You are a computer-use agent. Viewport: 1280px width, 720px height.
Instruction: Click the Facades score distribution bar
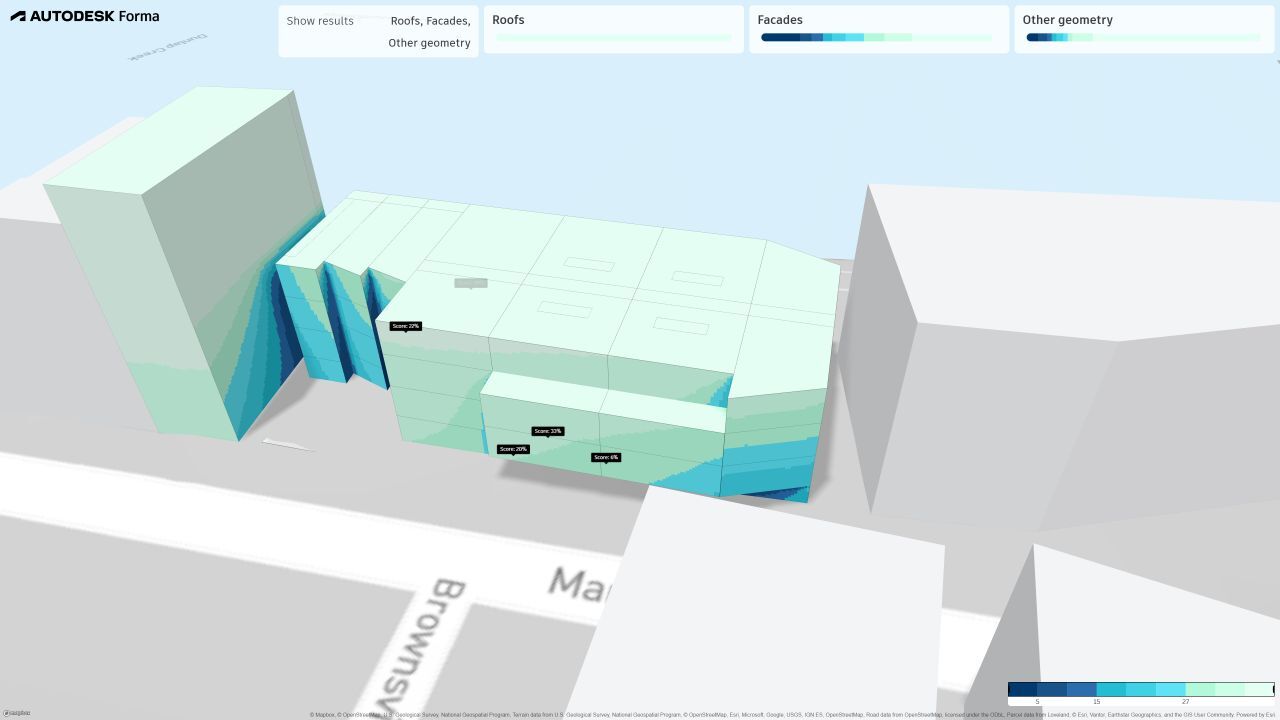876,38
